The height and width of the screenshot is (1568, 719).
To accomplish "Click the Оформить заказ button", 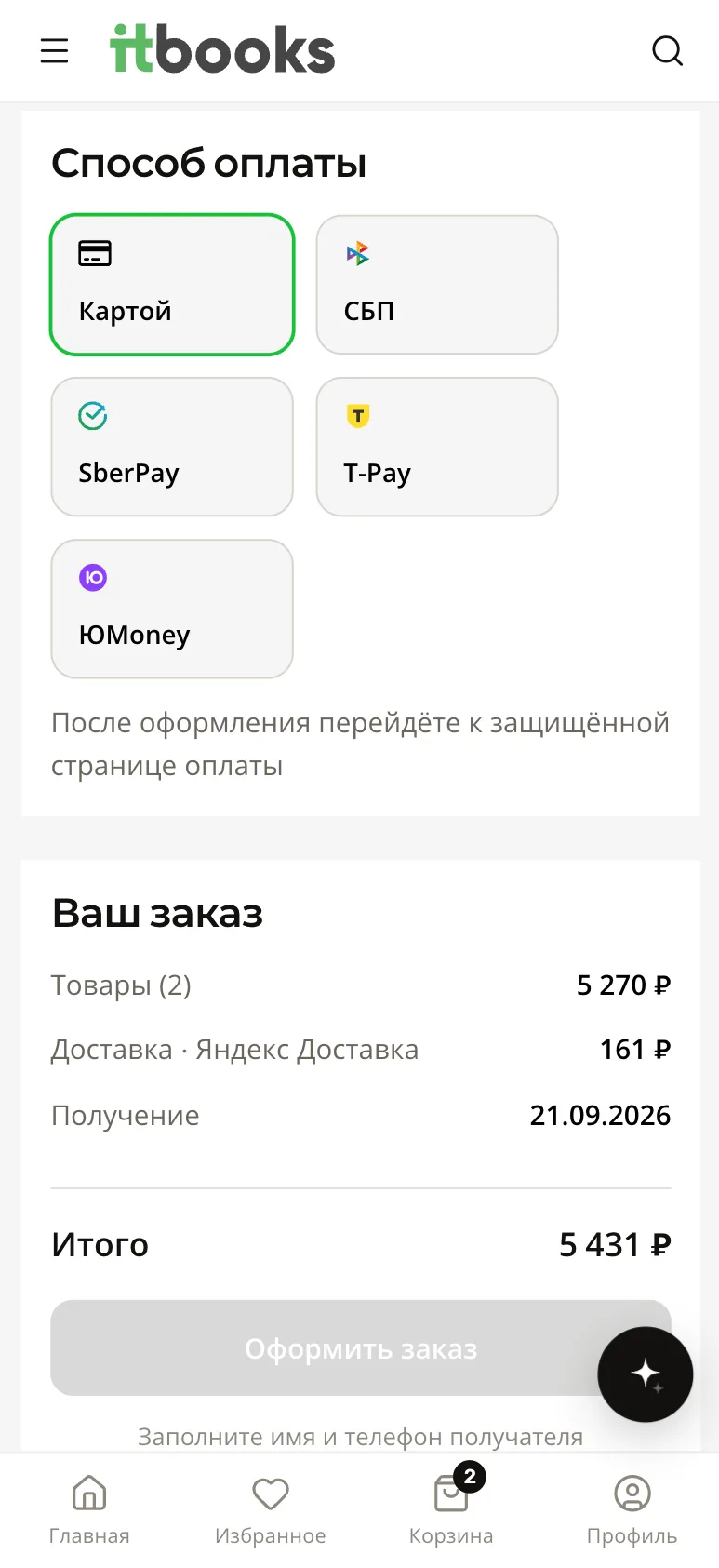I will 361,1347.
